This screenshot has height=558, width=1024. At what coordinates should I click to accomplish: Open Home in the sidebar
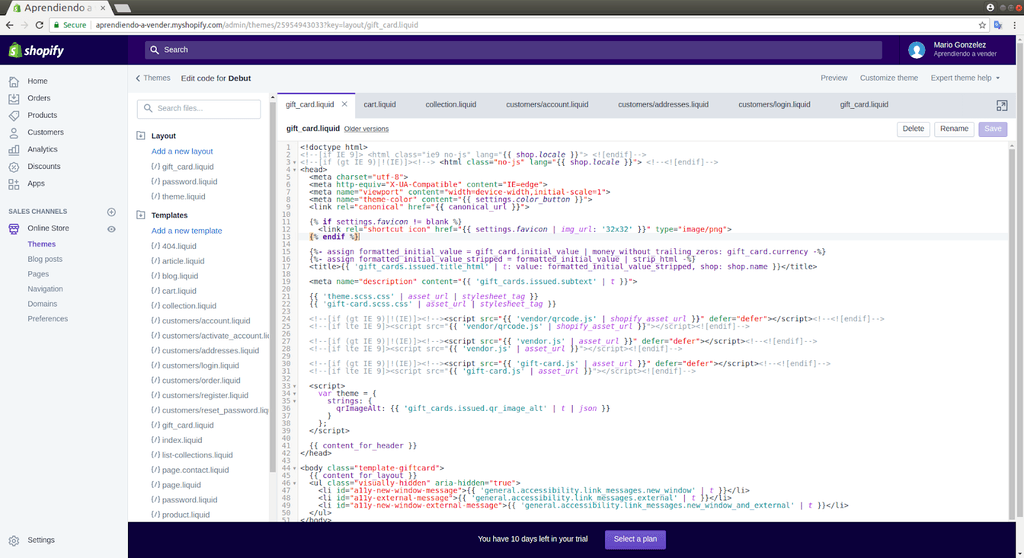(x=37, y=81)
